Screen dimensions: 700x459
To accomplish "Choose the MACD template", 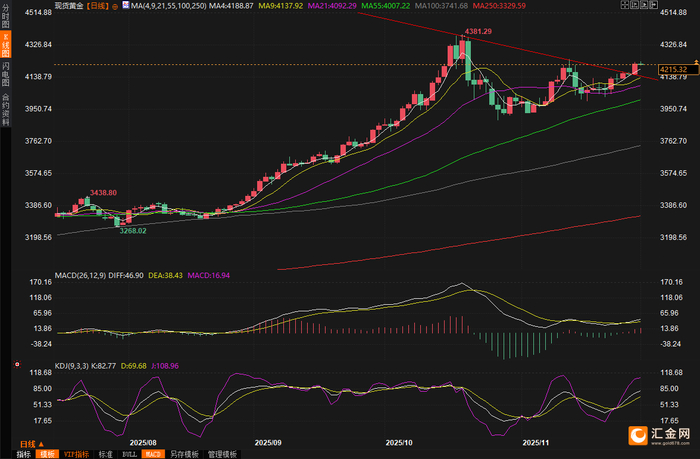I will pyautogui.click(x=153, y=454).
